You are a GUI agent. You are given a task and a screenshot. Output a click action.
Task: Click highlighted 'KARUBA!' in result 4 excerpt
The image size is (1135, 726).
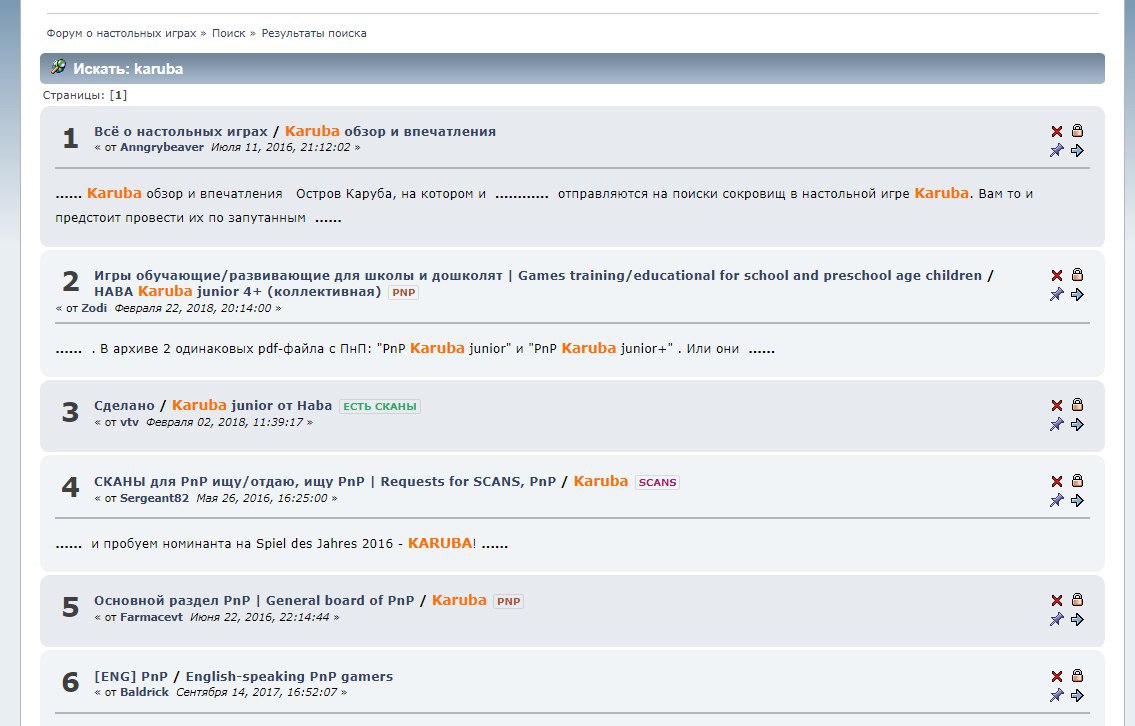click(x=442, y=543)
